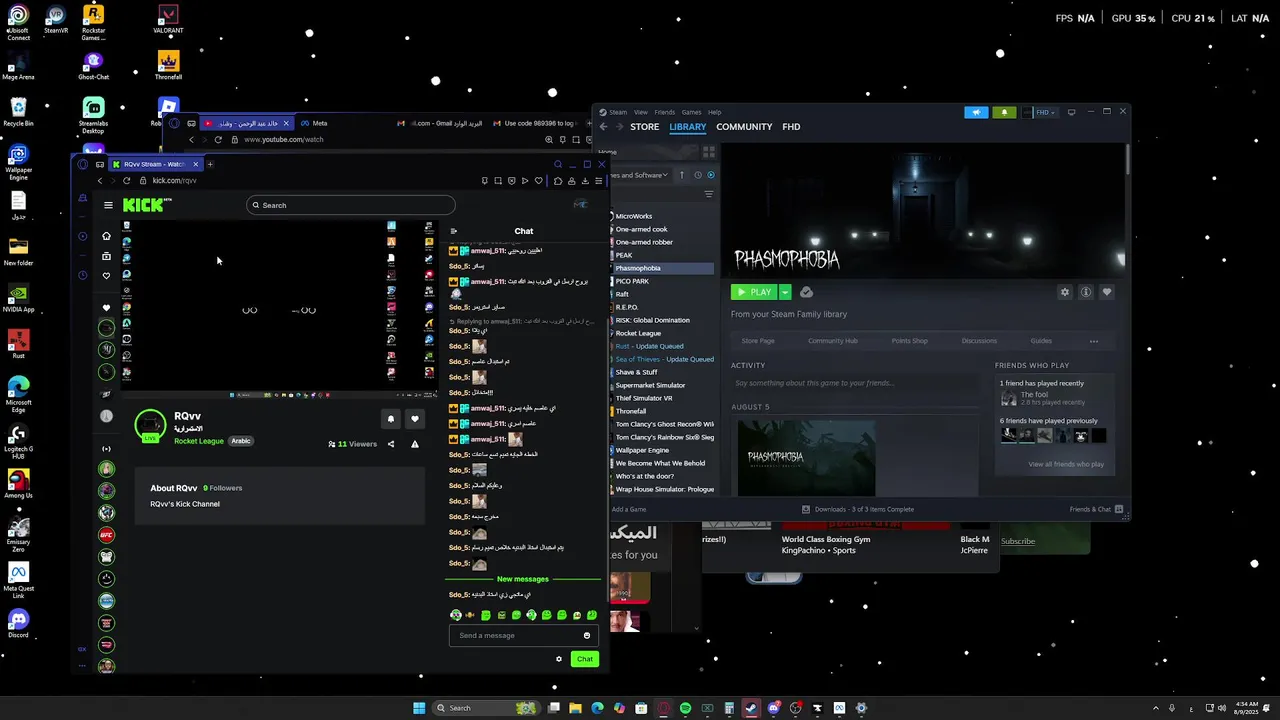1280x720 pixels.
Task: Reload the kick.com page
Action: pyautogui.click(x=126, y=180)
